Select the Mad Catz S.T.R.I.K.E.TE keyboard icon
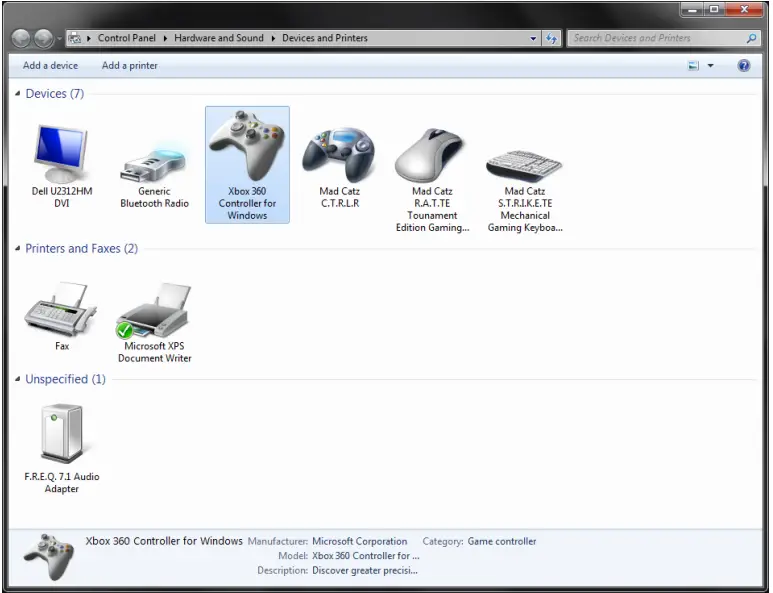Image resolution: width=773 pixels, height=593 pixels. point(524,166)
